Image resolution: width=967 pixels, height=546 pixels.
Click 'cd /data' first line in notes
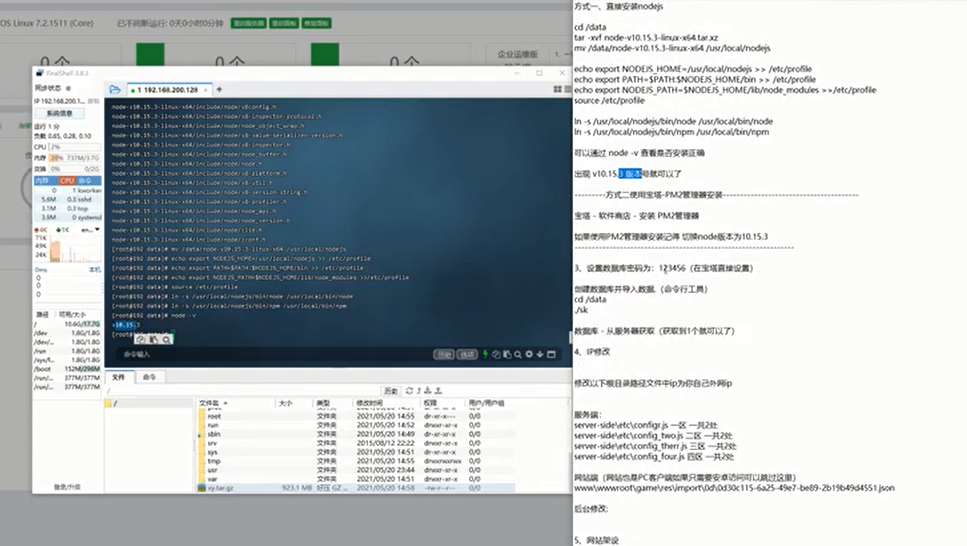click(x=590, y=27)
